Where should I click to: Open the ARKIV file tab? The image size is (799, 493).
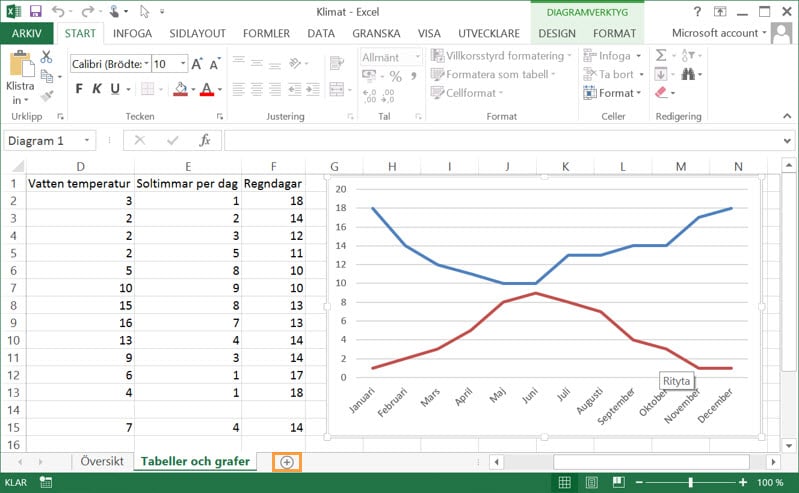(26, 33)
